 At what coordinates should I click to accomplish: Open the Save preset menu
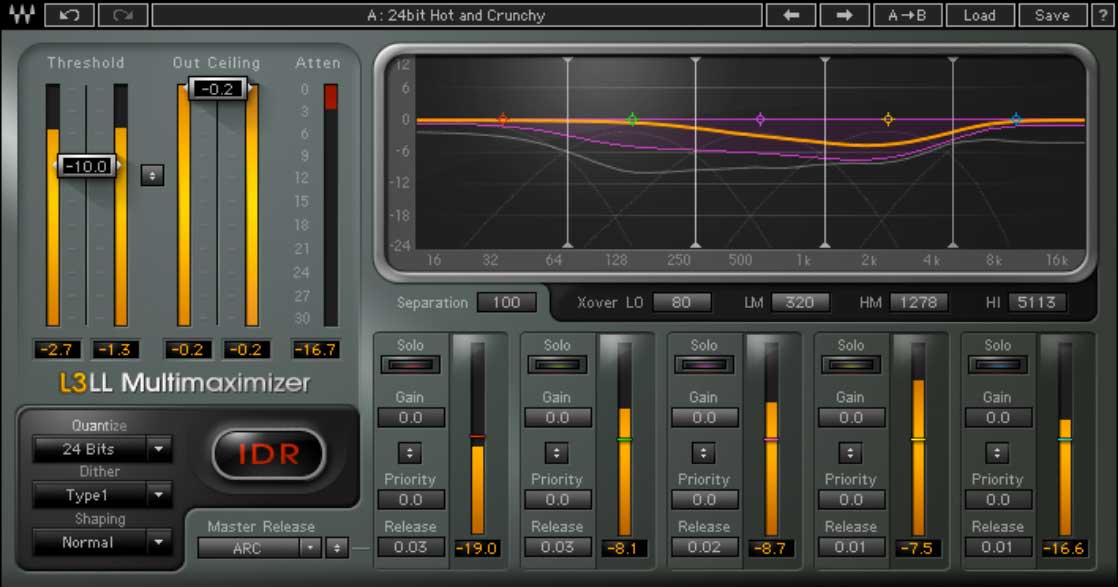tap(1052, 15)
